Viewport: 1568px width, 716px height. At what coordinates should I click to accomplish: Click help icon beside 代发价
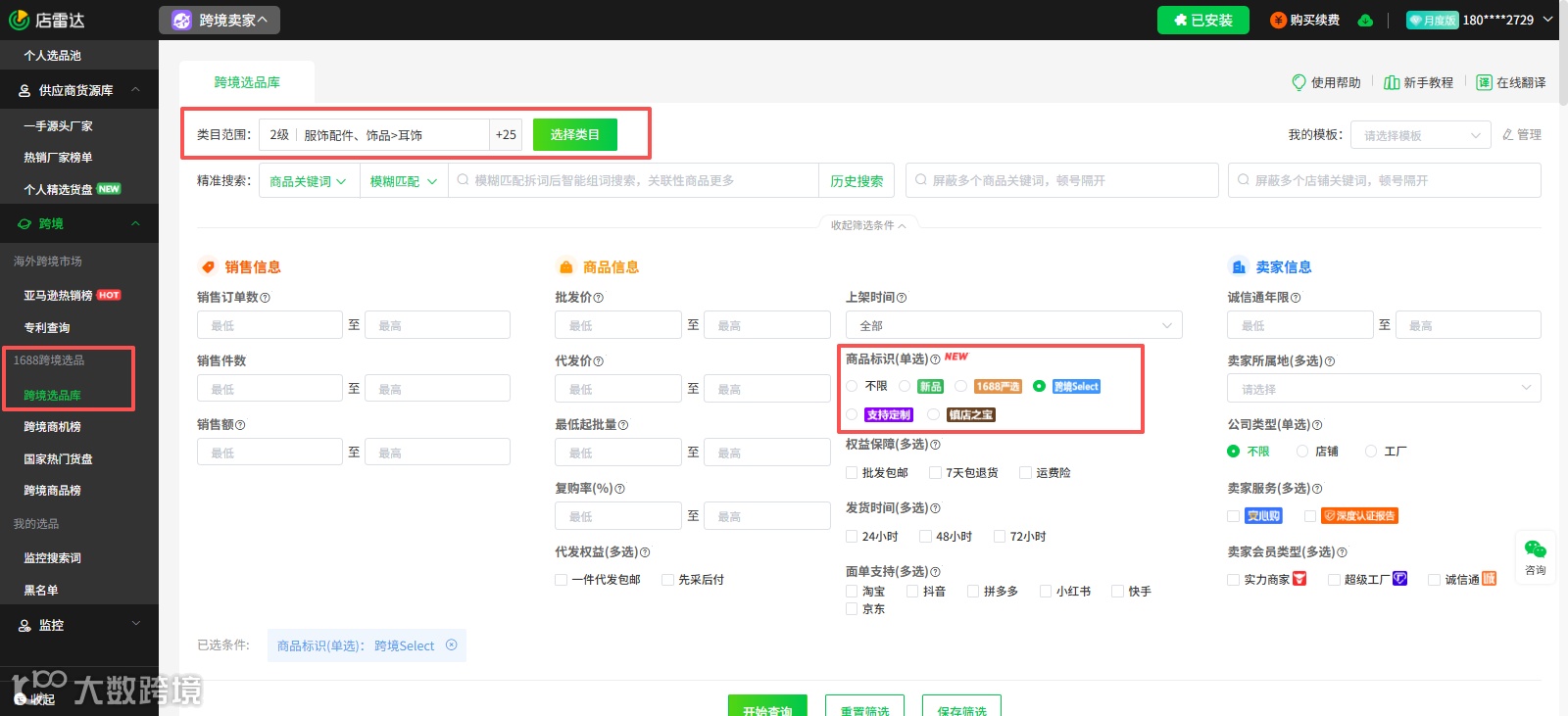(x=599, y=361)
